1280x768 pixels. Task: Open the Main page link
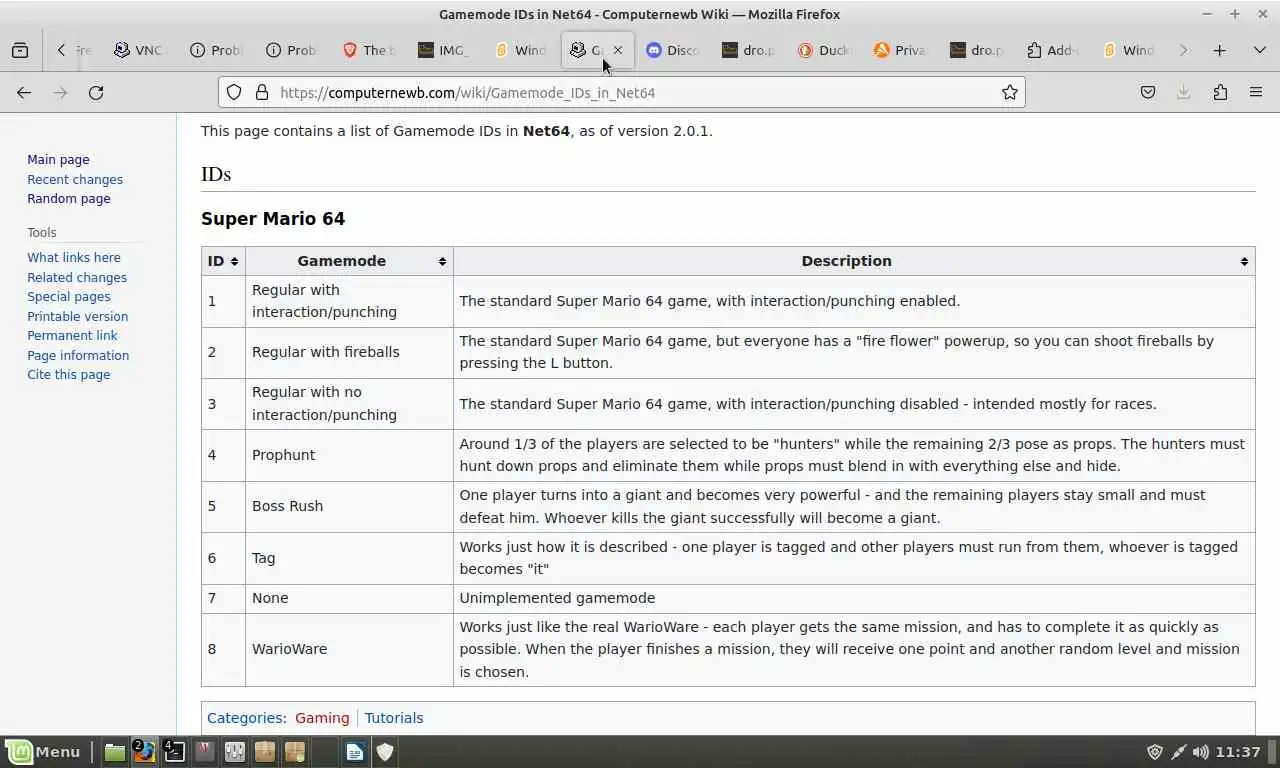(58, 159)
